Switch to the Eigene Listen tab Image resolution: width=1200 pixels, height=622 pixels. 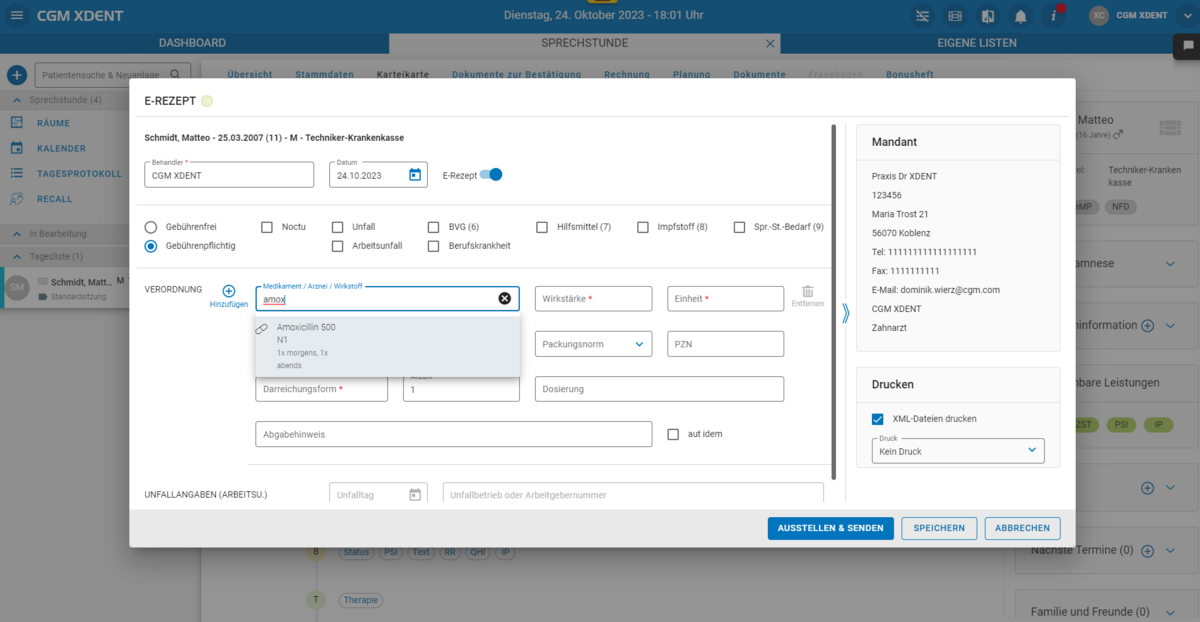point(977,44)
